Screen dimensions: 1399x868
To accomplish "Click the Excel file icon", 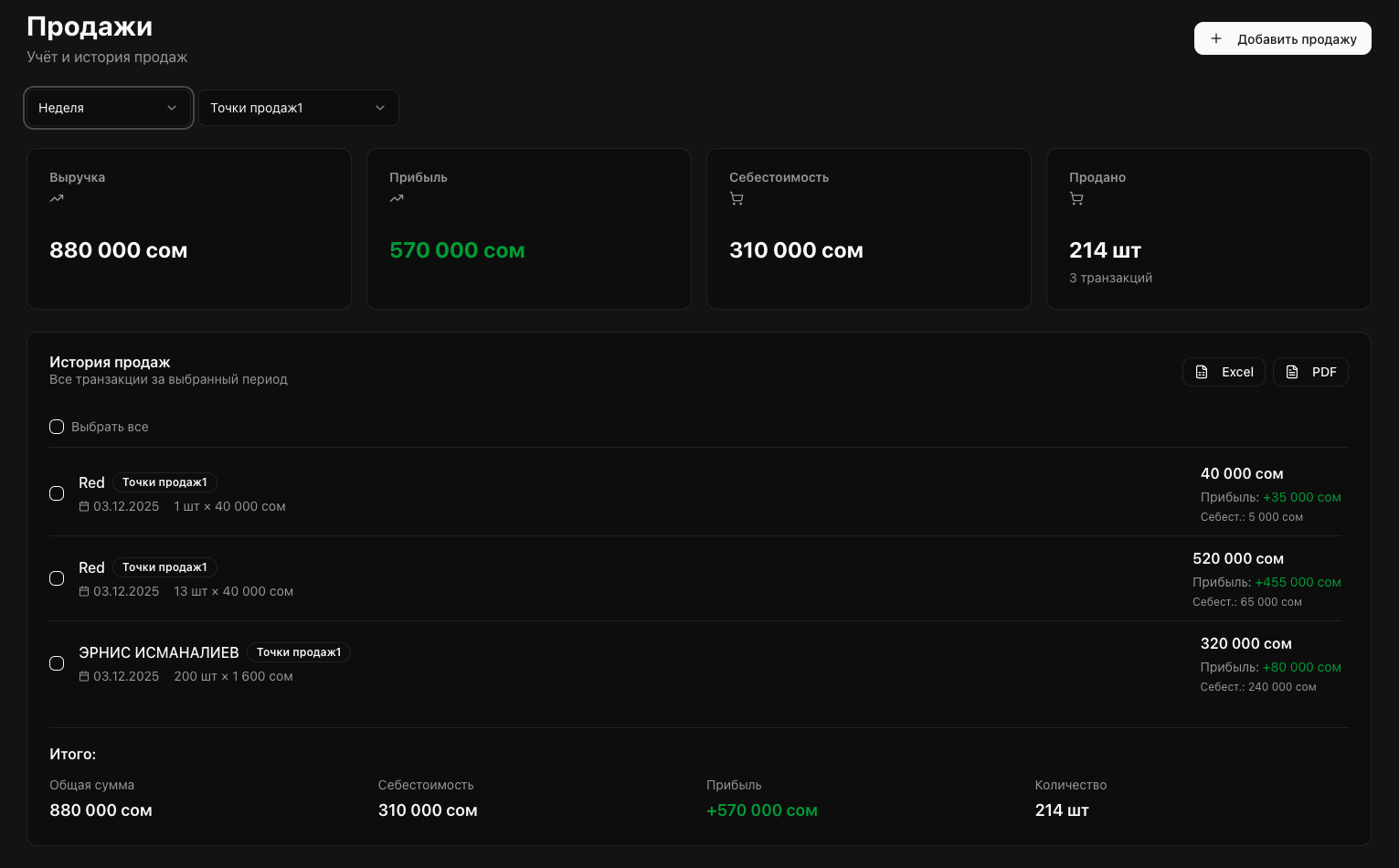I will (1202, 372).
